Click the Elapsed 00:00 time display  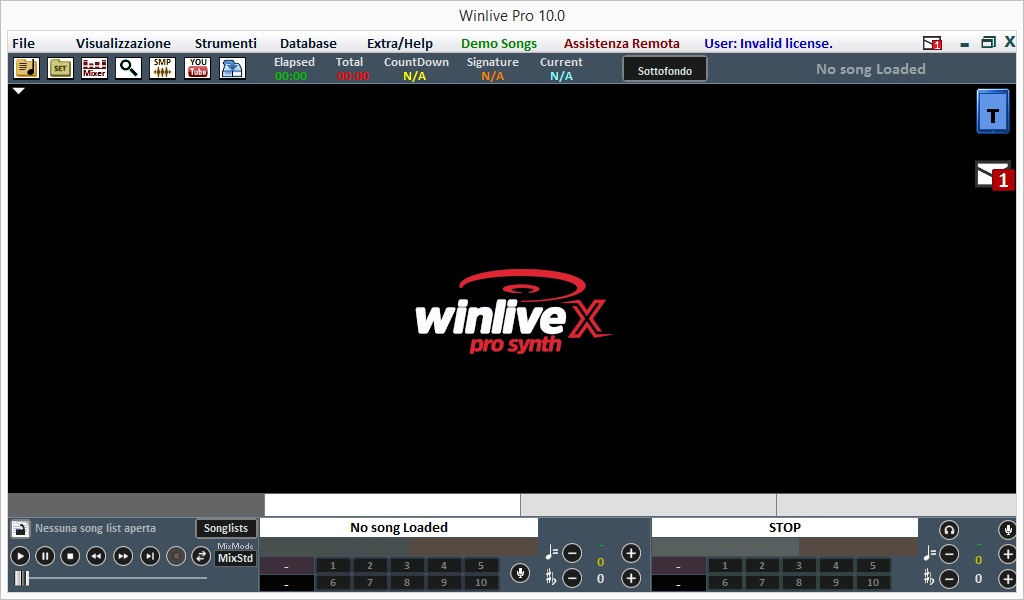click(291, 76)
